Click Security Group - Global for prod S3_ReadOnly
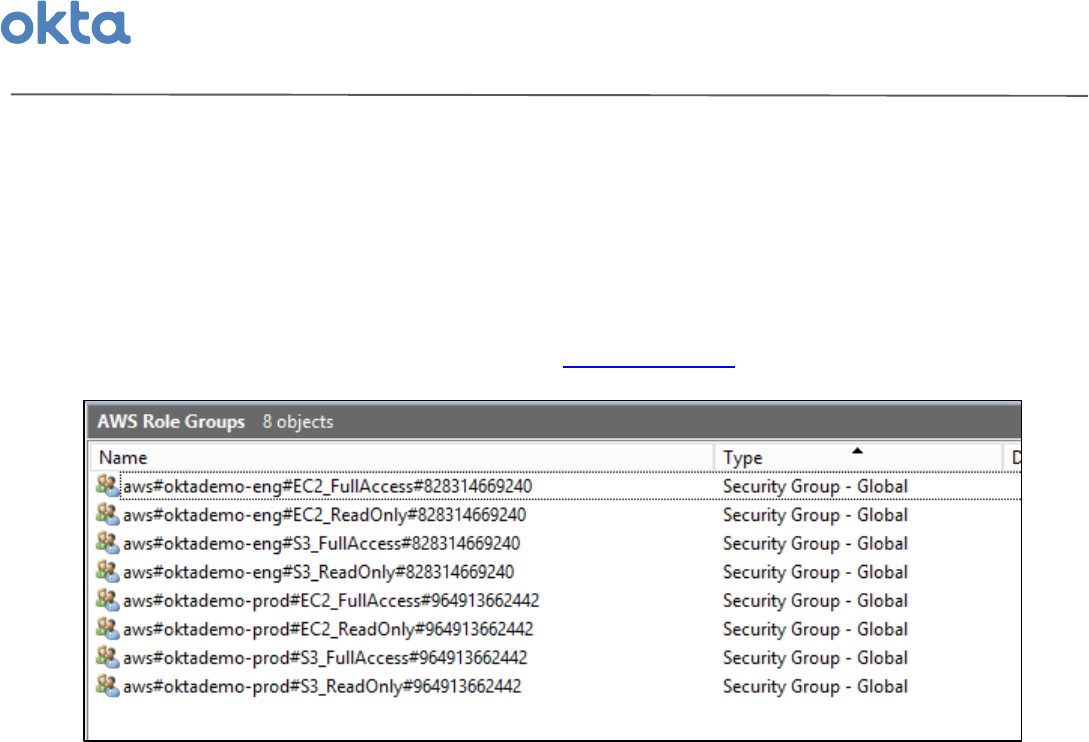Viewport: 1089px width, 742px height. click(815, 686)
